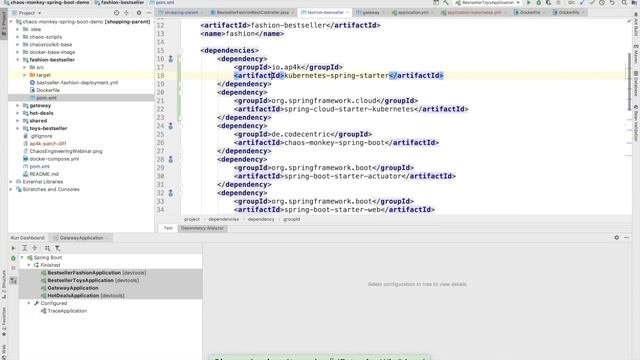Expand the target folder

(24, 75)
